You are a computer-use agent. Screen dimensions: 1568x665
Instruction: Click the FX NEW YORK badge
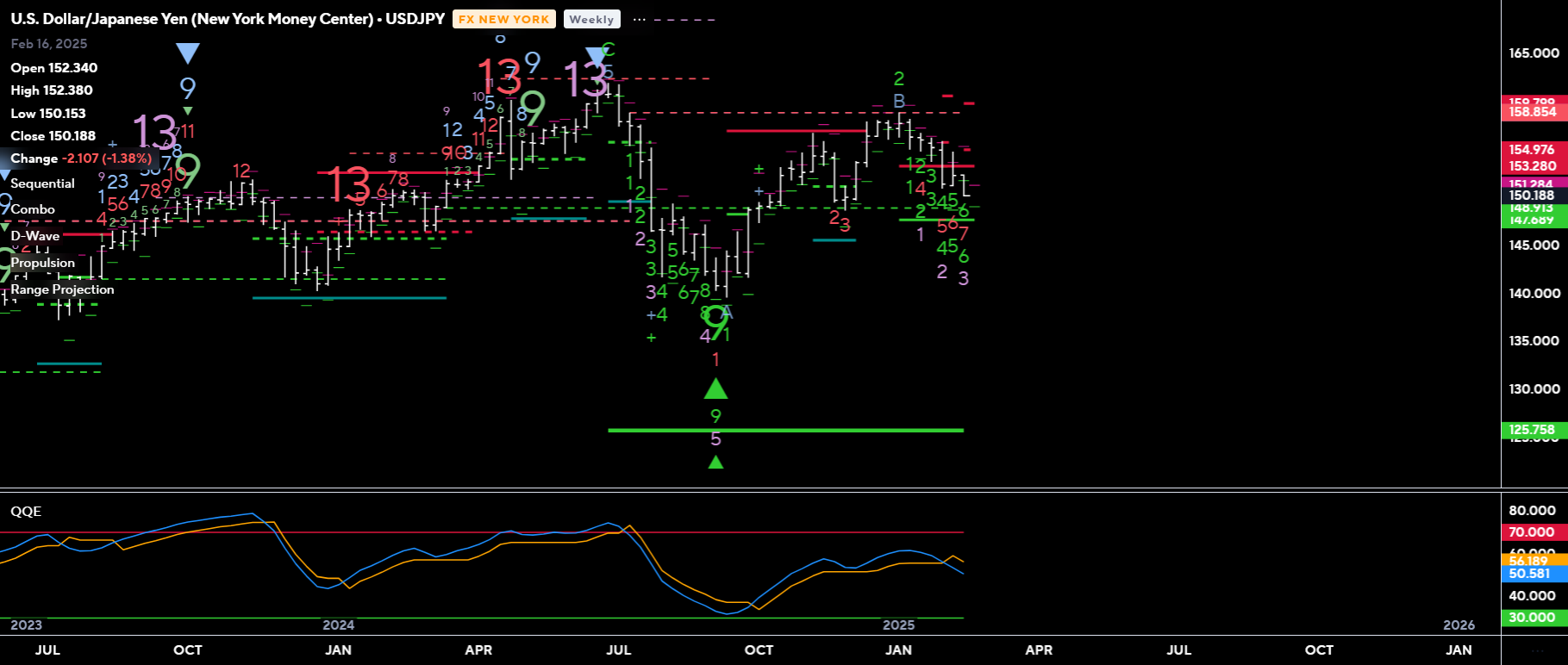(x=503, y=19)
